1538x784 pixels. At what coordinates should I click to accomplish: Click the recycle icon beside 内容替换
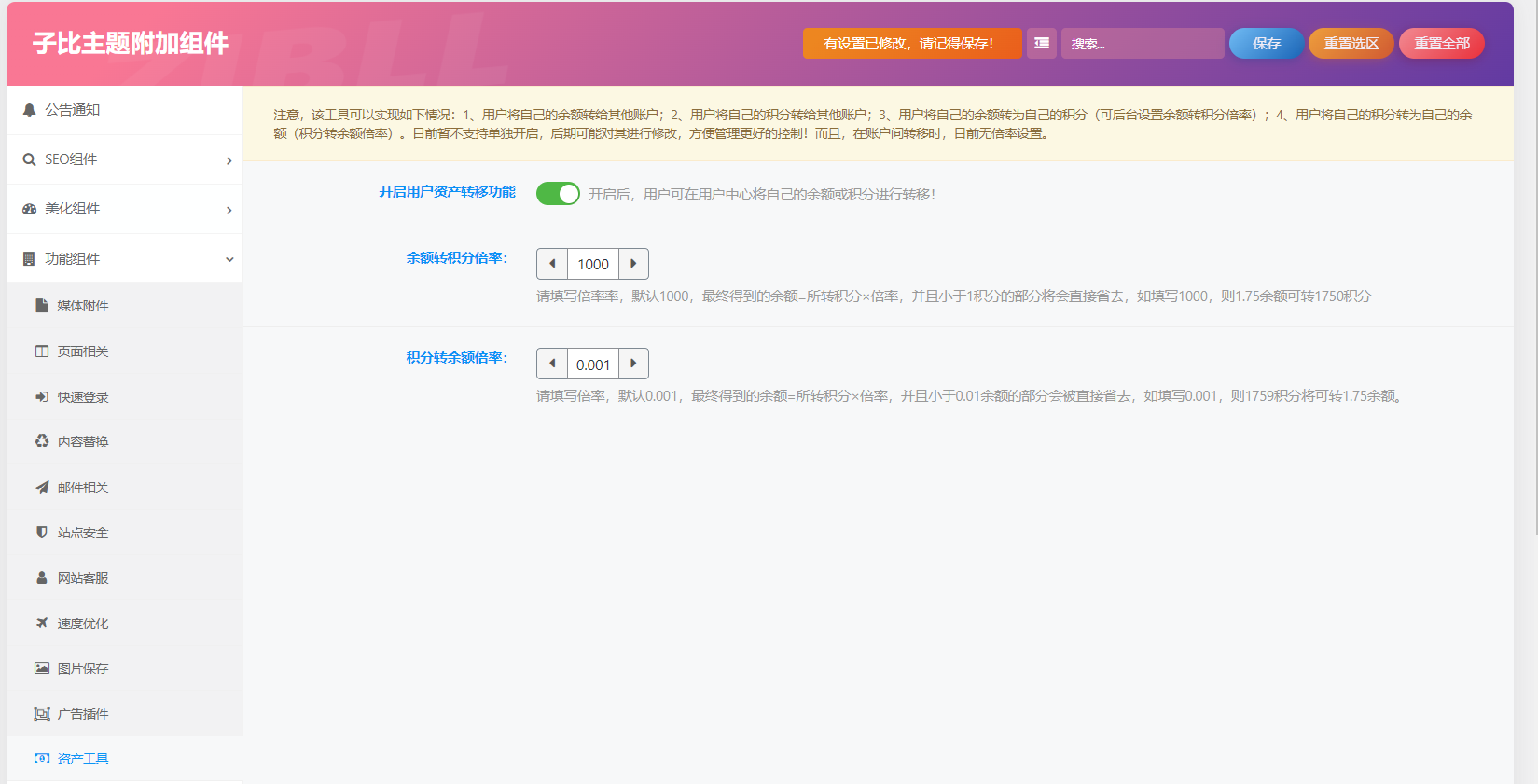pos(42,442)
